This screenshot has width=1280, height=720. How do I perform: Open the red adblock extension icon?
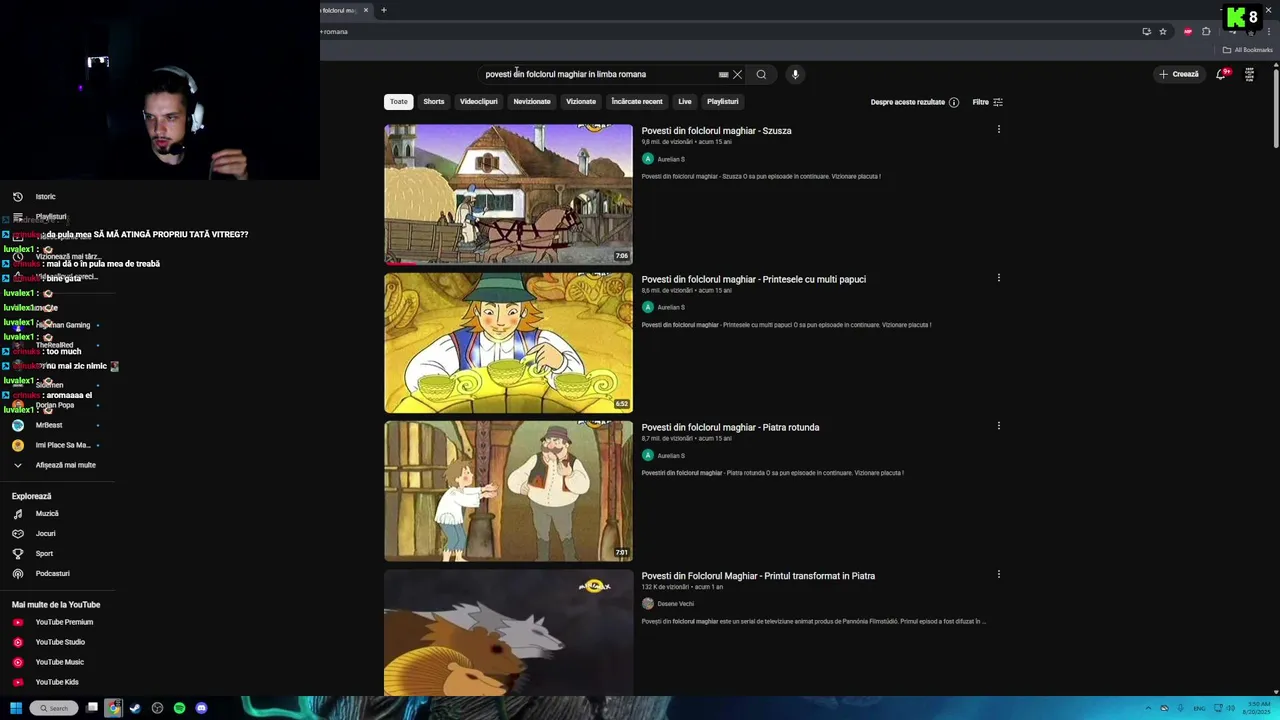coord(1188,32)
